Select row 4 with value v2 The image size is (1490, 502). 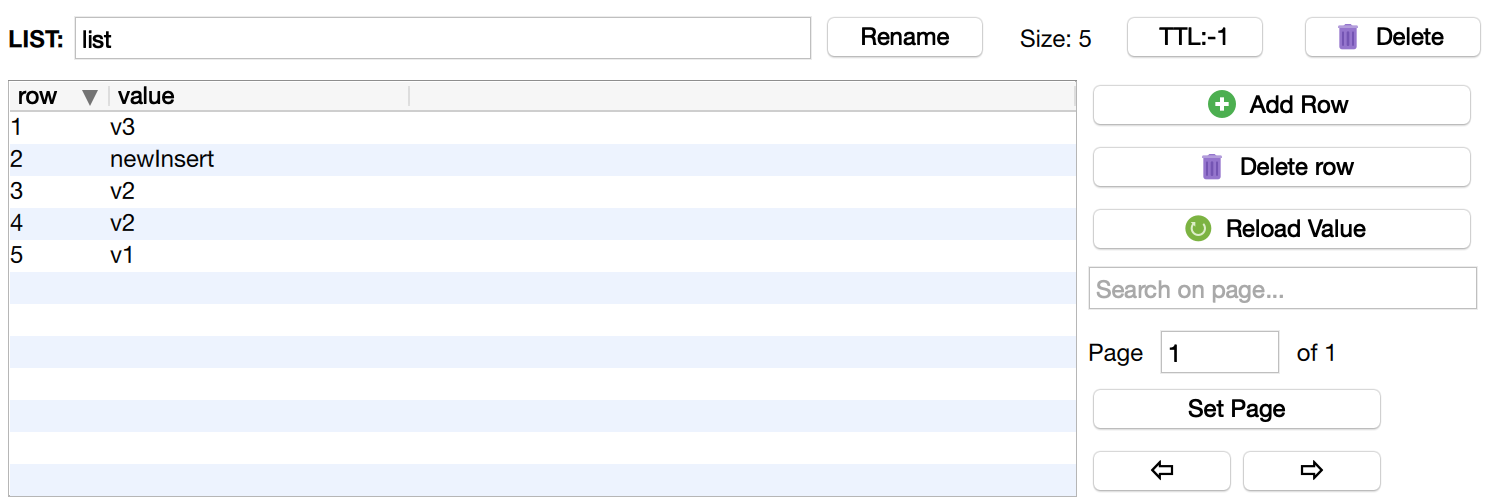[x=122, y=224]
